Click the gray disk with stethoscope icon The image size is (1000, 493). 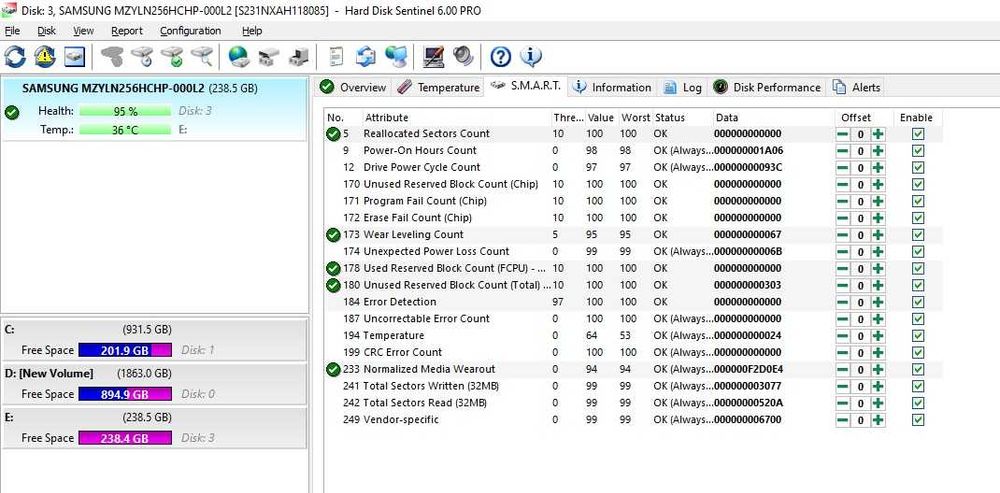pyautogui.click(x=112, y=57)
